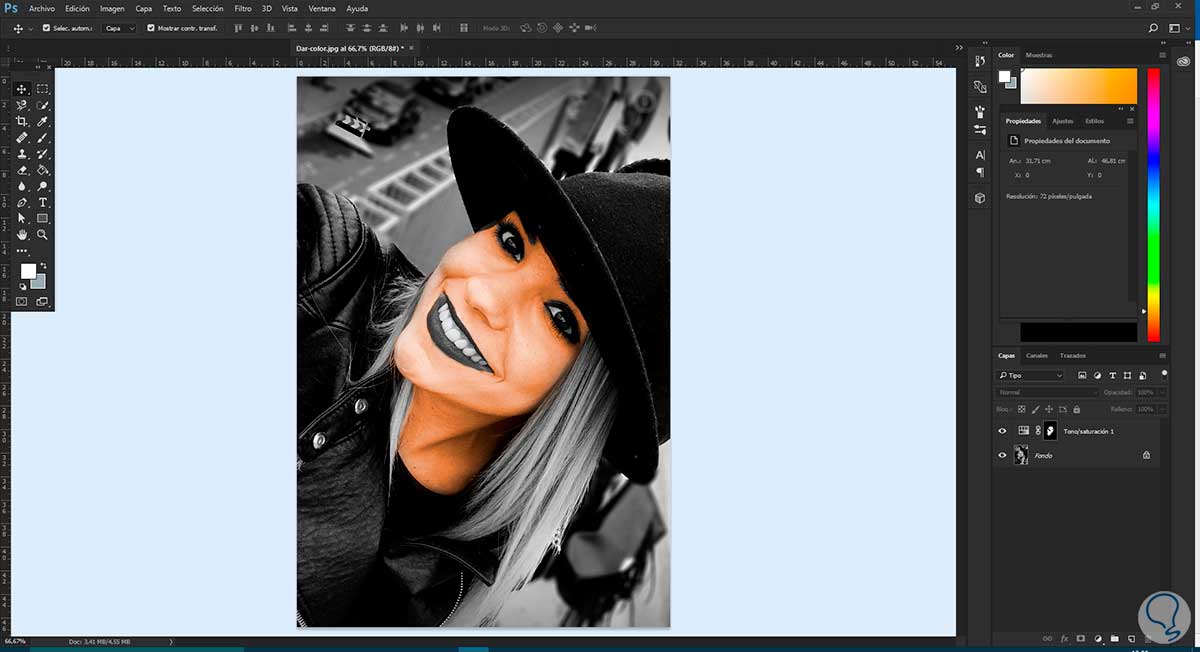The height and width of the screenshot is (652, 1200).
Task: Click the layer style fx icon
Action: 1064,637
